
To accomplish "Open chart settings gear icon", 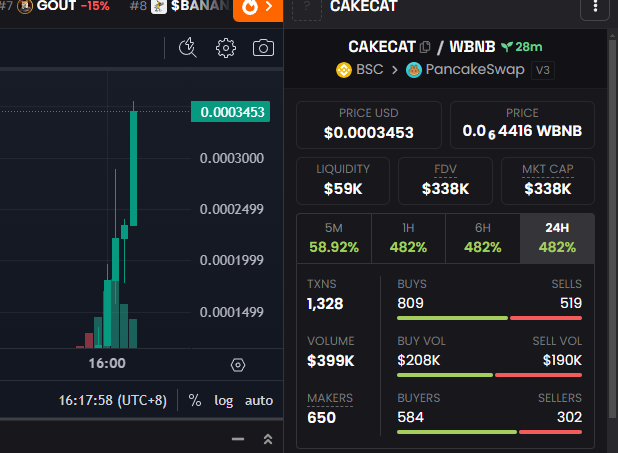I will tap(225, 48).
